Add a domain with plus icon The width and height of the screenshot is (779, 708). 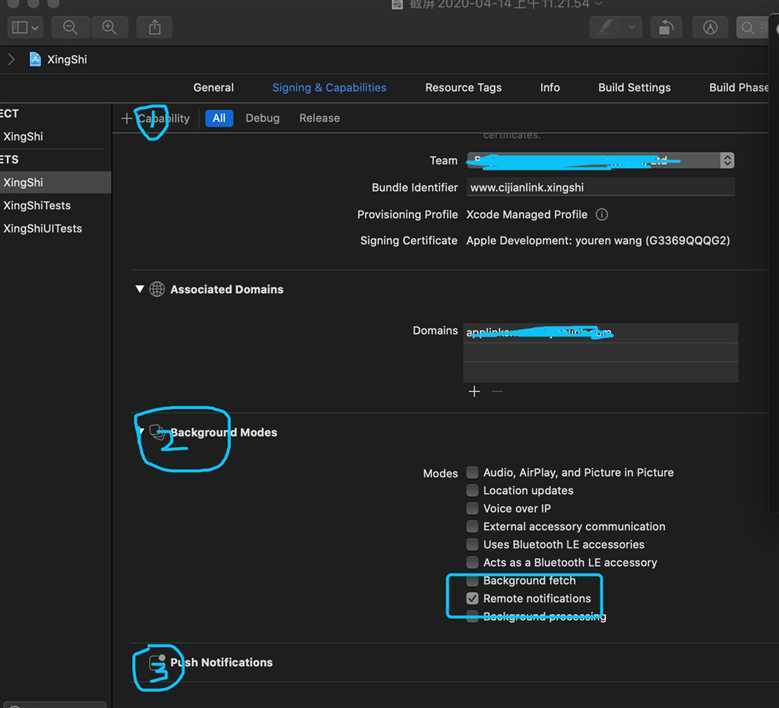(x=474, y=392)
